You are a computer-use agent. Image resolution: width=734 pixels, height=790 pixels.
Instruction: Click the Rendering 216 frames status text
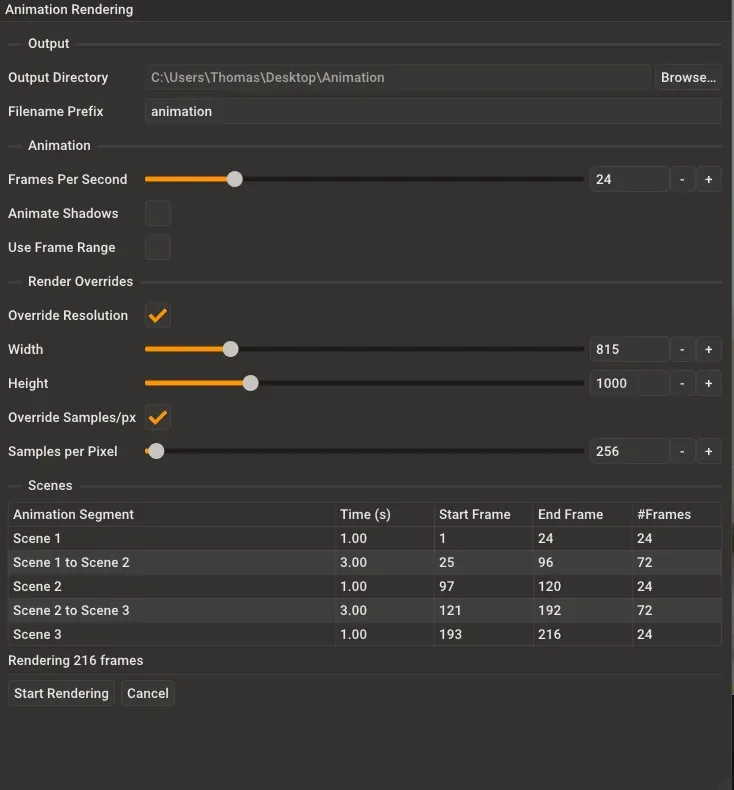[76, 661]
